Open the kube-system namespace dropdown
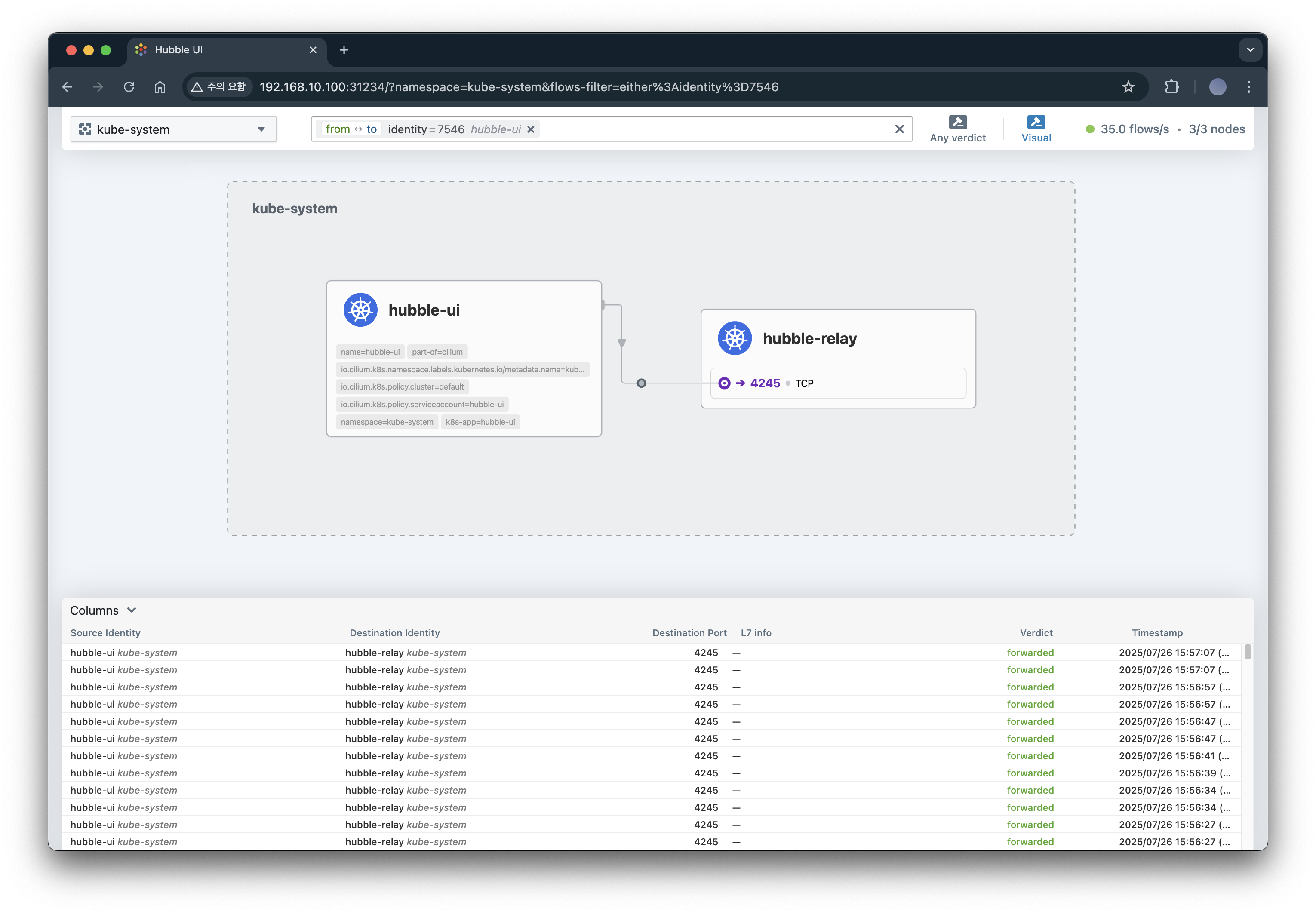This screenshot has height=914, width=1316. point(173,129)
